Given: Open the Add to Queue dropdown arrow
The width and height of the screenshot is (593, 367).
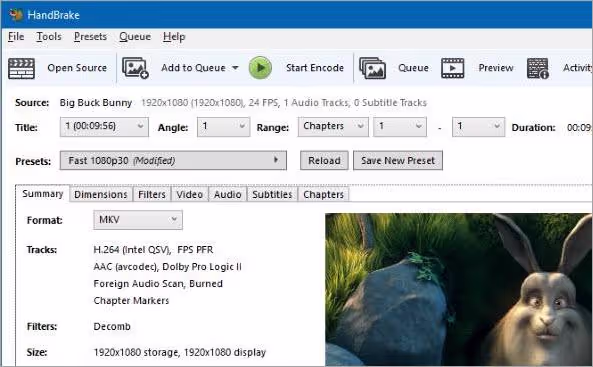Looking at the screenshot, I should coord(235,68).
